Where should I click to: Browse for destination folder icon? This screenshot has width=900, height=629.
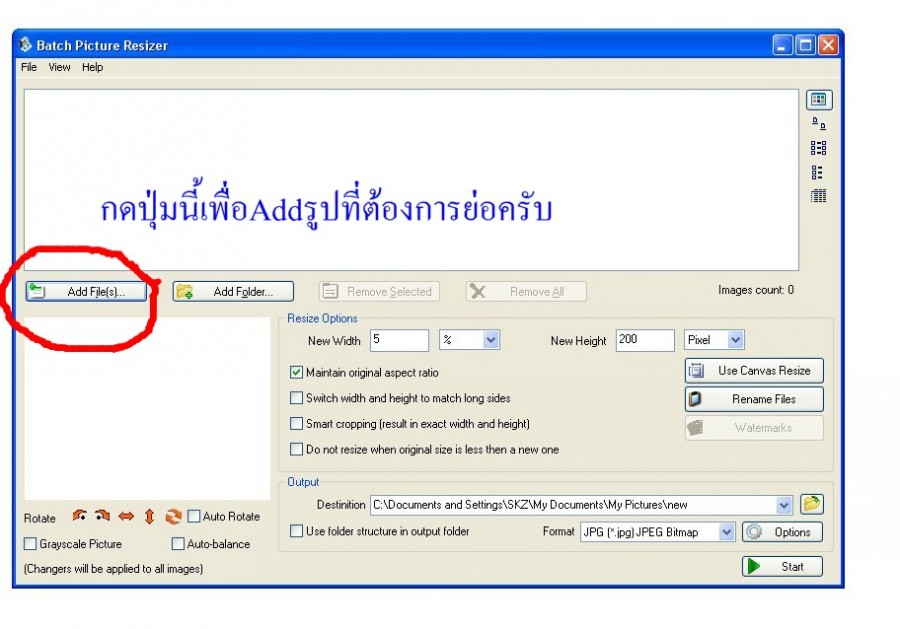[812, 504]
